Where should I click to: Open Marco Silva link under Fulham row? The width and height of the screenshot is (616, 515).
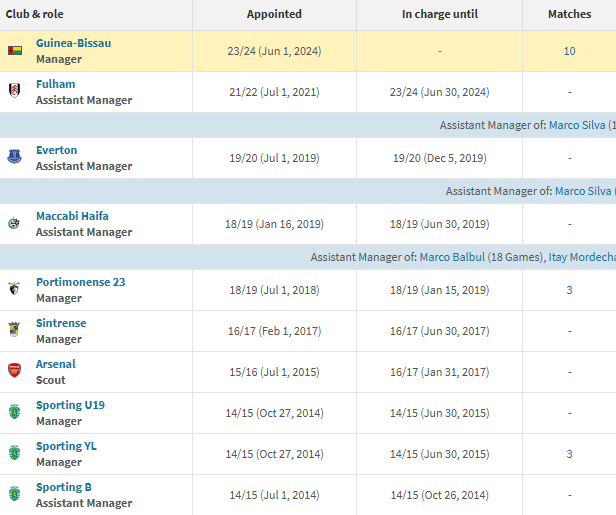(x=577, y=125)
